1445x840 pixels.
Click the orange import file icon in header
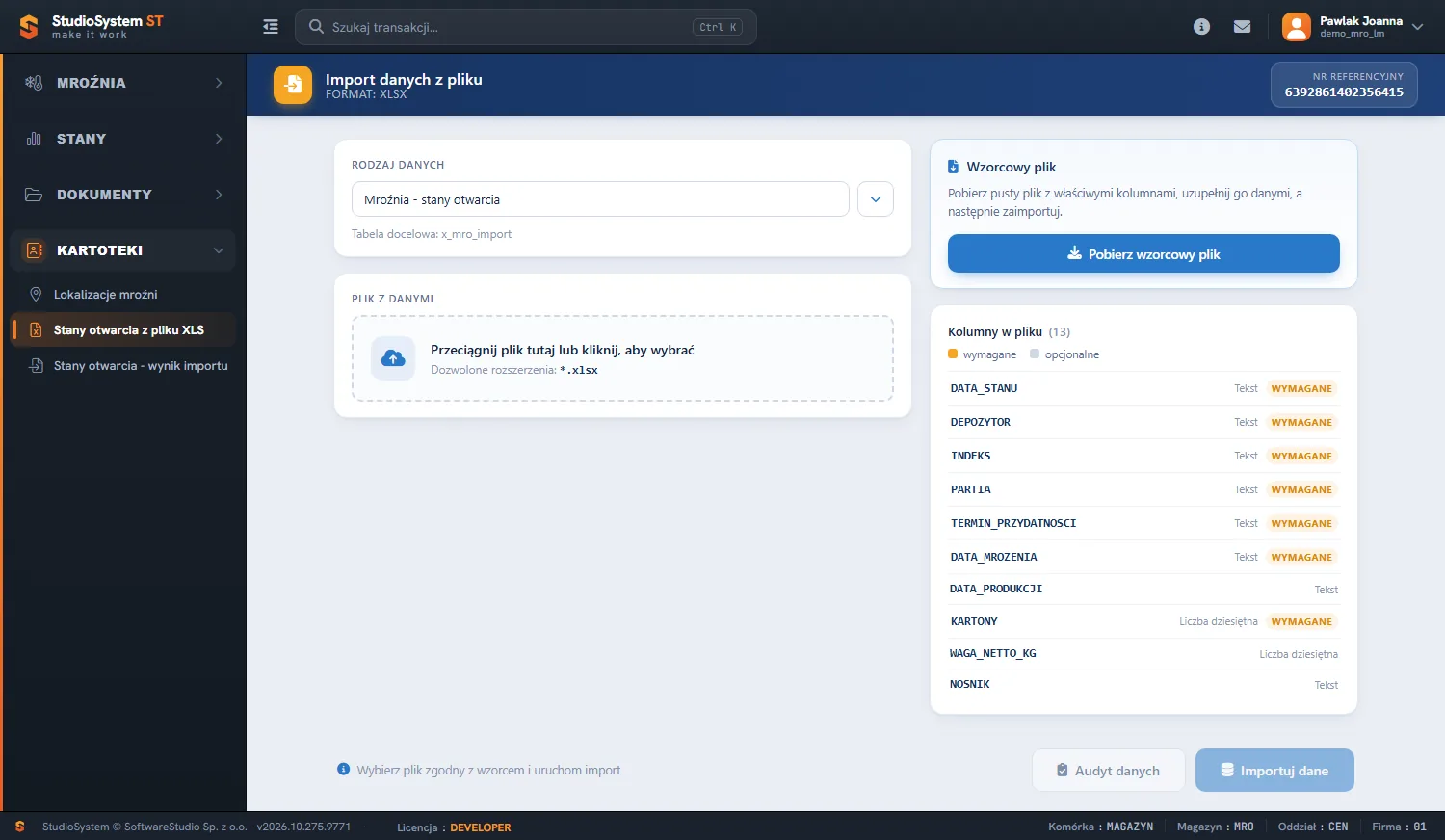(293, 85)
